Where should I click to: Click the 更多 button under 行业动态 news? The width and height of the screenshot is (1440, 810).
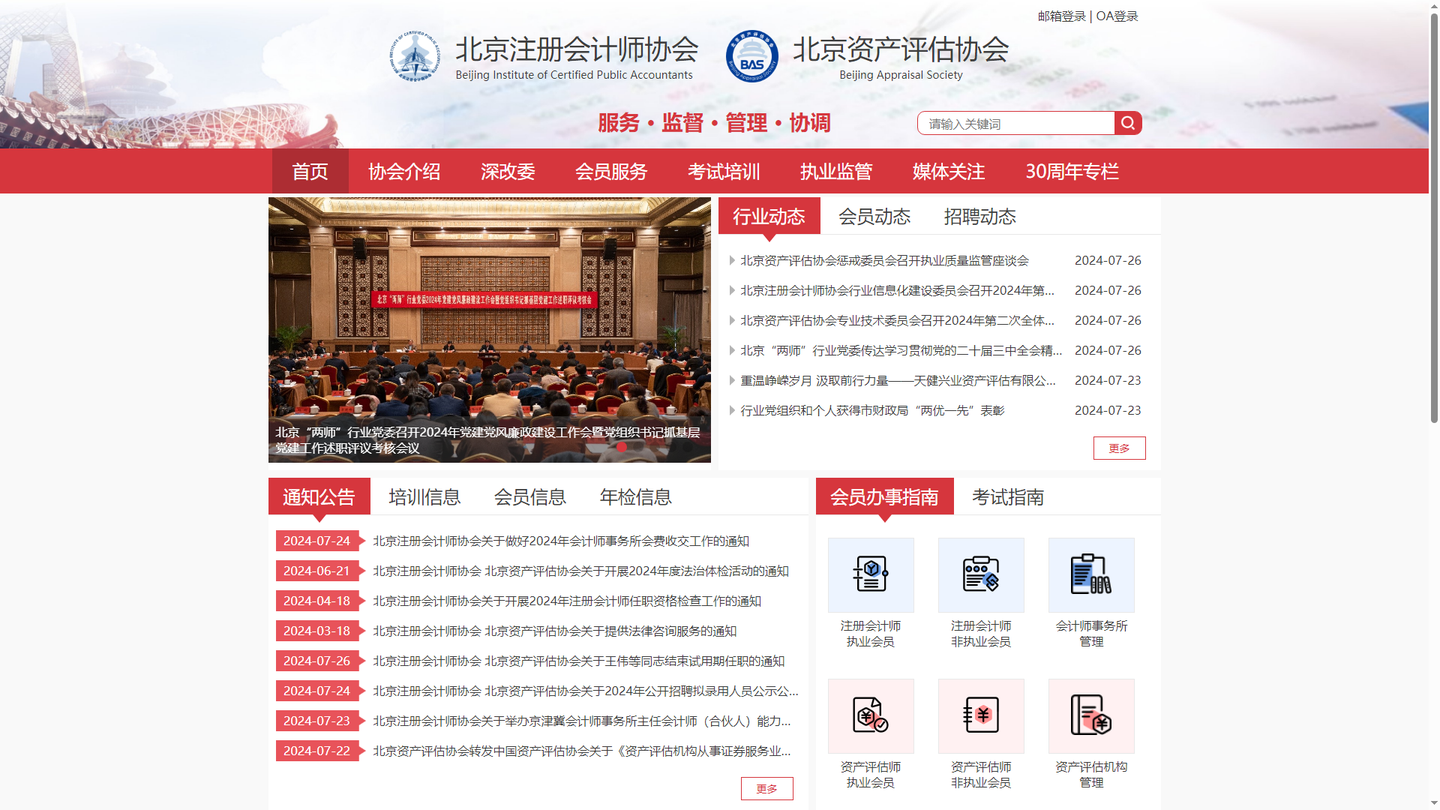tap(1119, 448)
